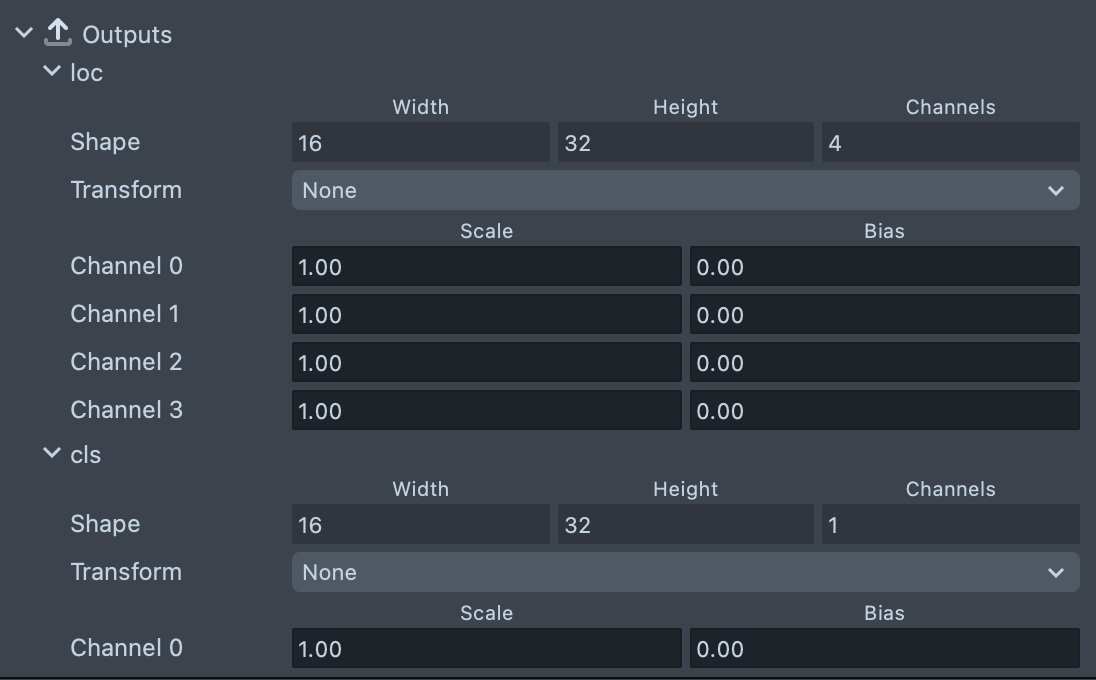The height and width of the screenshot is (680, 1096).
Task: Click the loc Shape Height field
Action: coord(685,143)
